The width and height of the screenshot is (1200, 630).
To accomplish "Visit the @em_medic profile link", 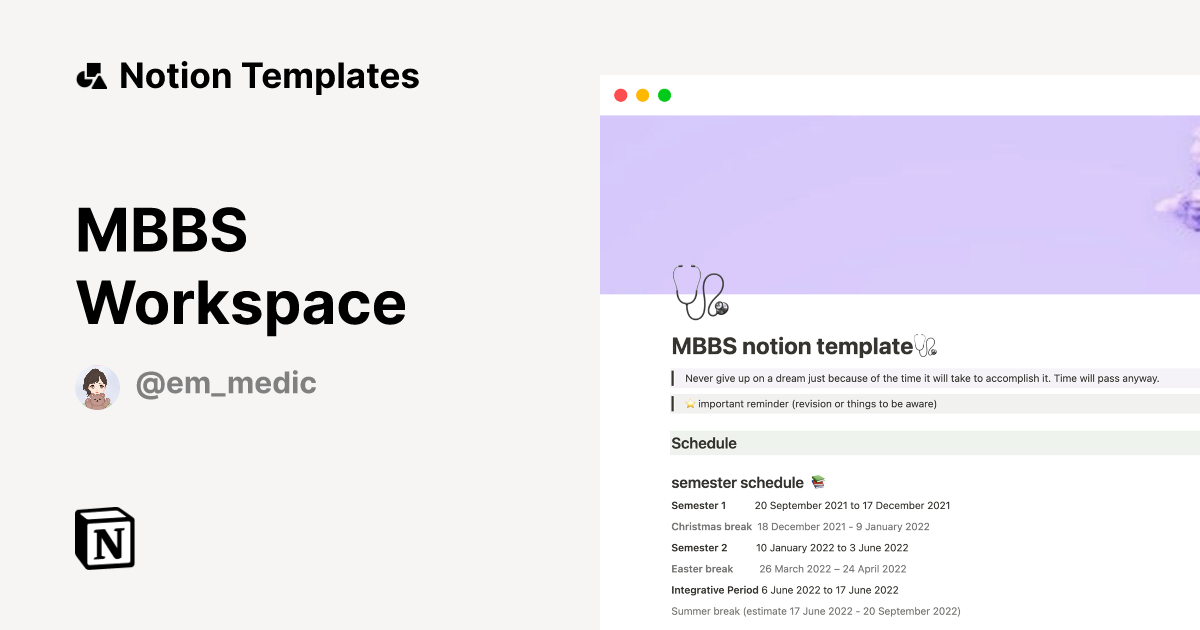I will [226, 384].
